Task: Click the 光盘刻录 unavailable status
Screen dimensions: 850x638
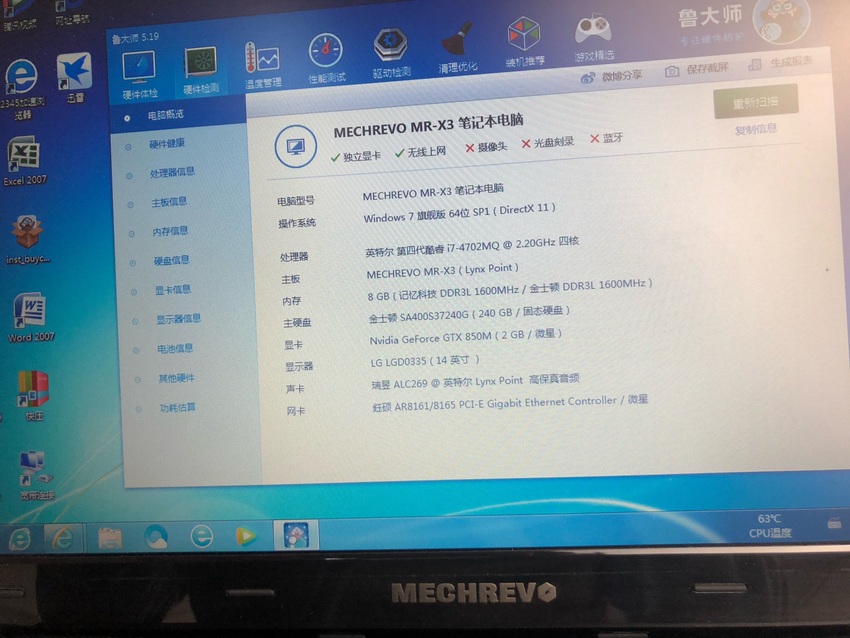Action: (x=548, y=143)
